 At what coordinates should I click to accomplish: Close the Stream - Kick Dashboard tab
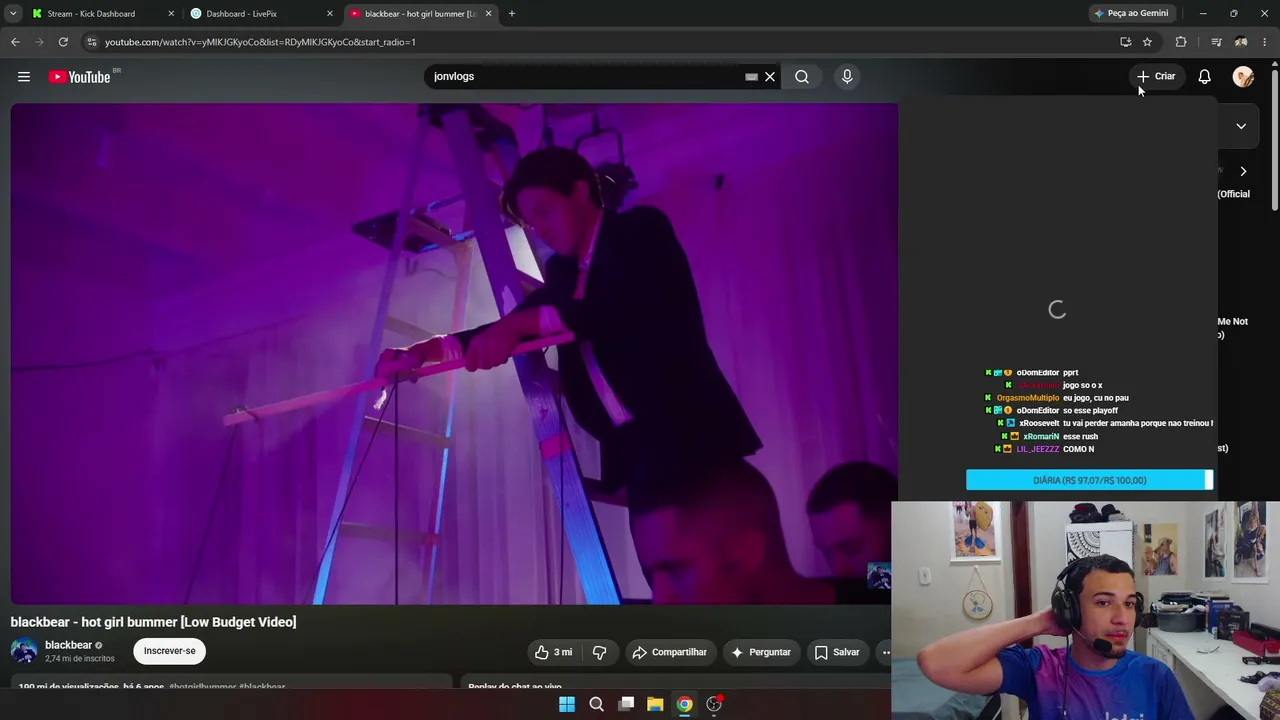[171, 14]
